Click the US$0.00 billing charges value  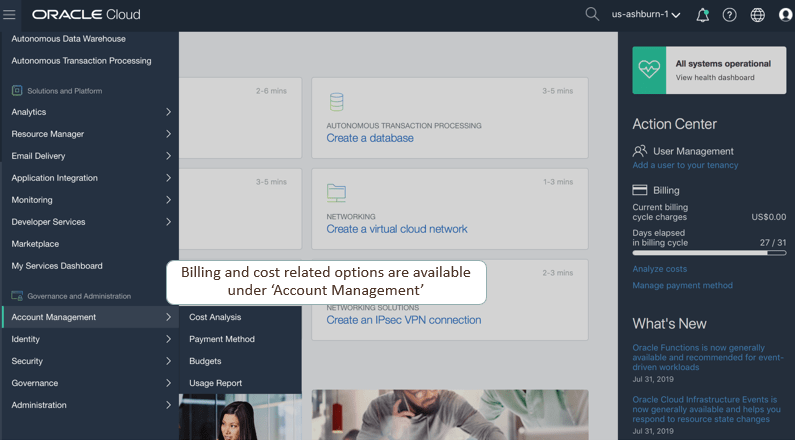pos(769,217)
